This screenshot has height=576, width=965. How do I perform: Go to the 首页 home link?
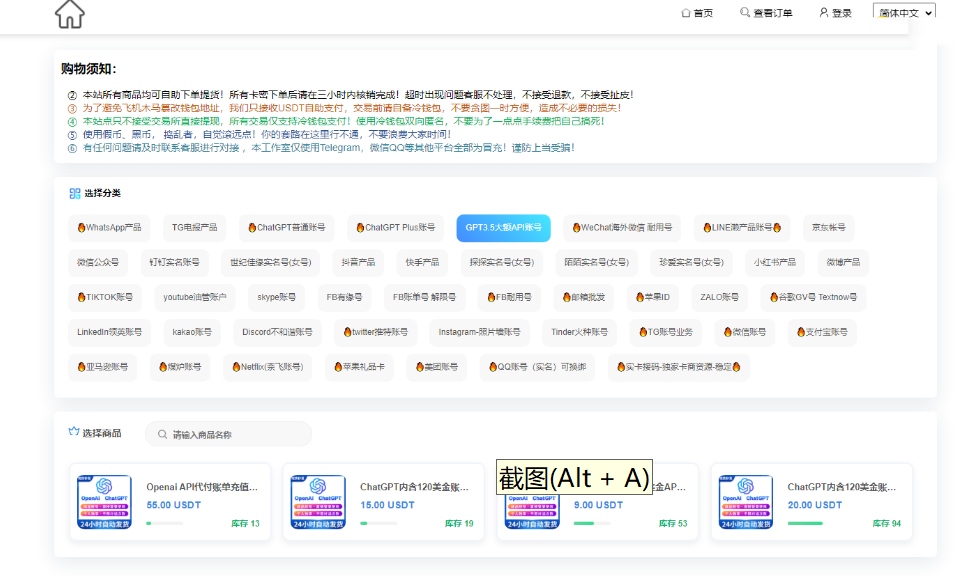697,13
